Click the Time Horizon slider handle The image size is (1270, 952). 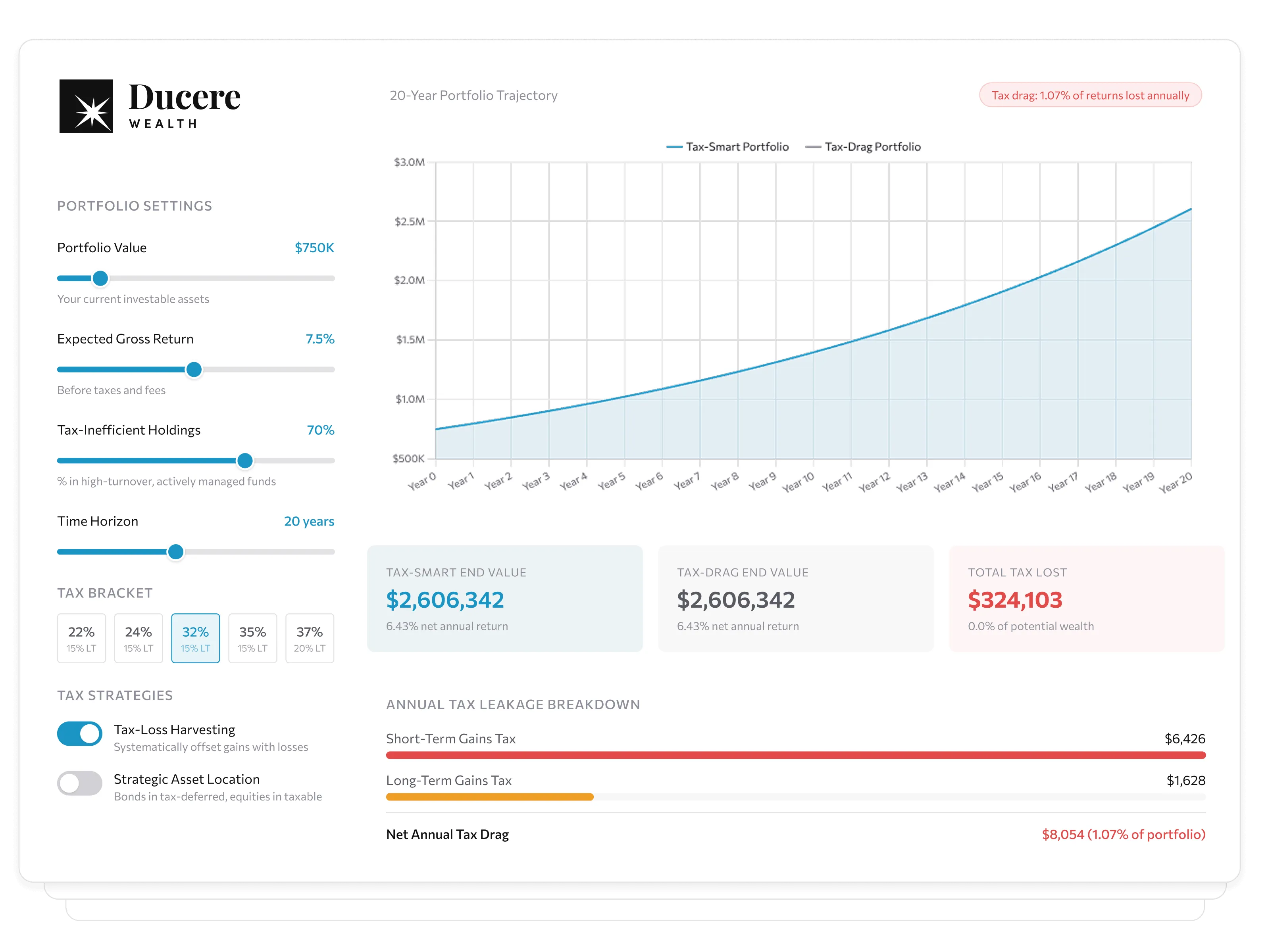point(176,551)
